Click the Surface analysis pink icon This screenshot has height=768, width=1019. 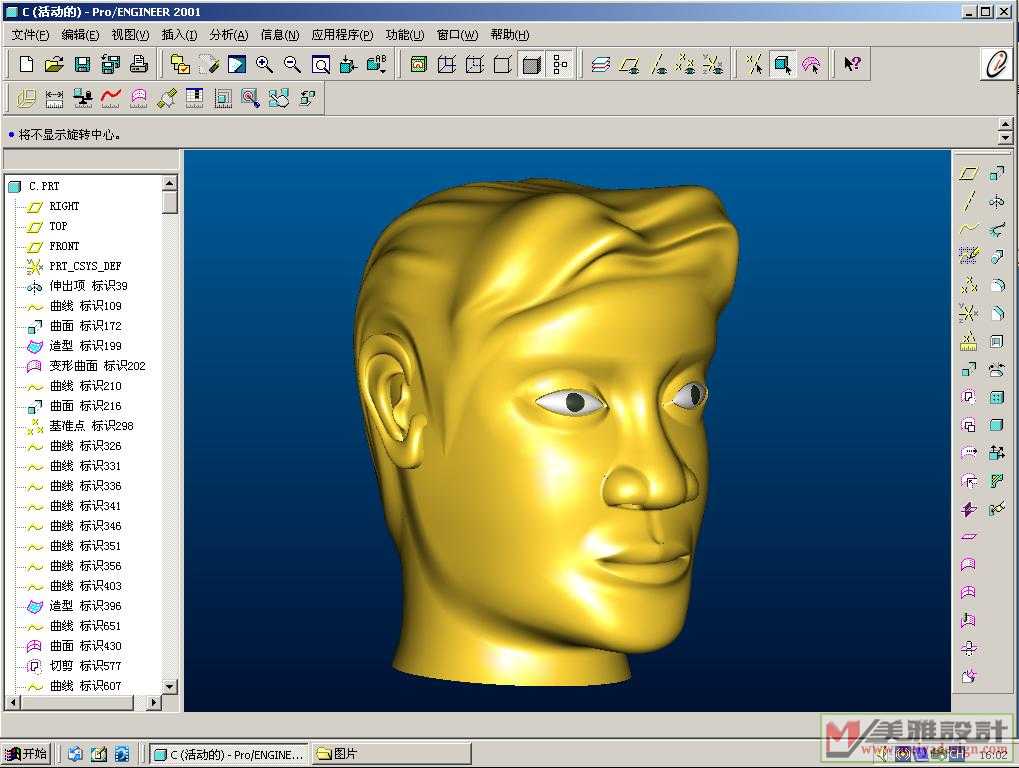[x=138, y=98]
